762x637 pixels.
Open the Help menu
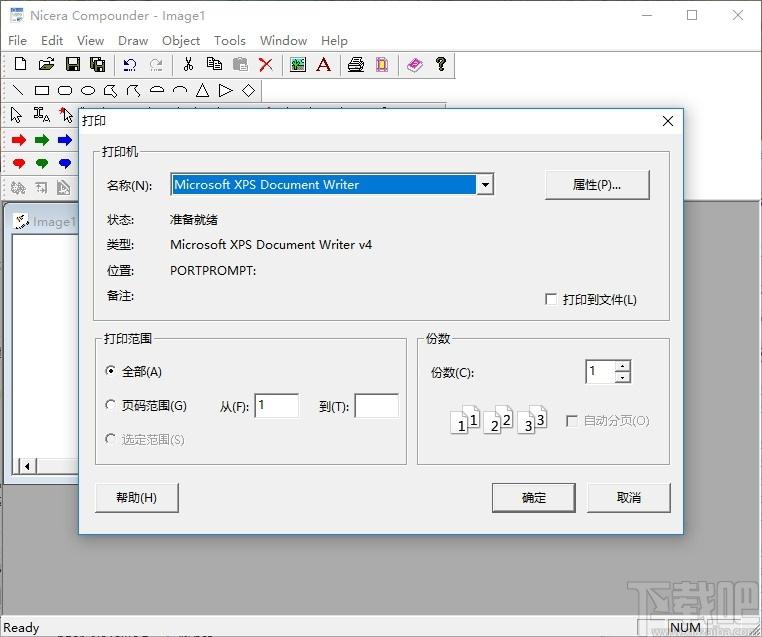334,40
